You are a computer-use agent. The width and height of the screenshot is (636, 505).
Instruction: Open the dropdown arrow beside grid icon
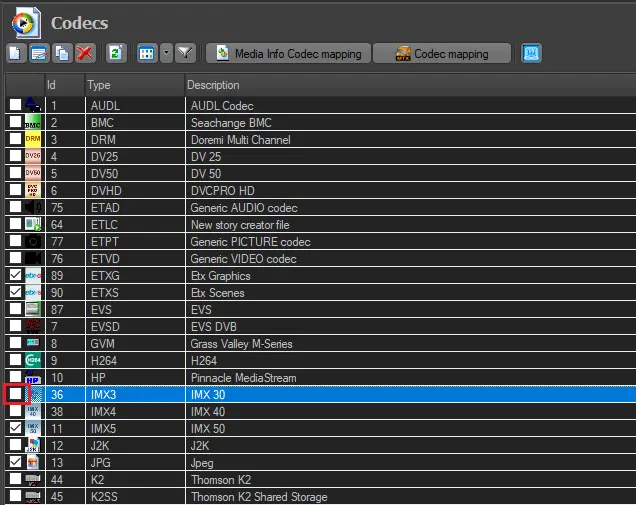click(165, 53)
